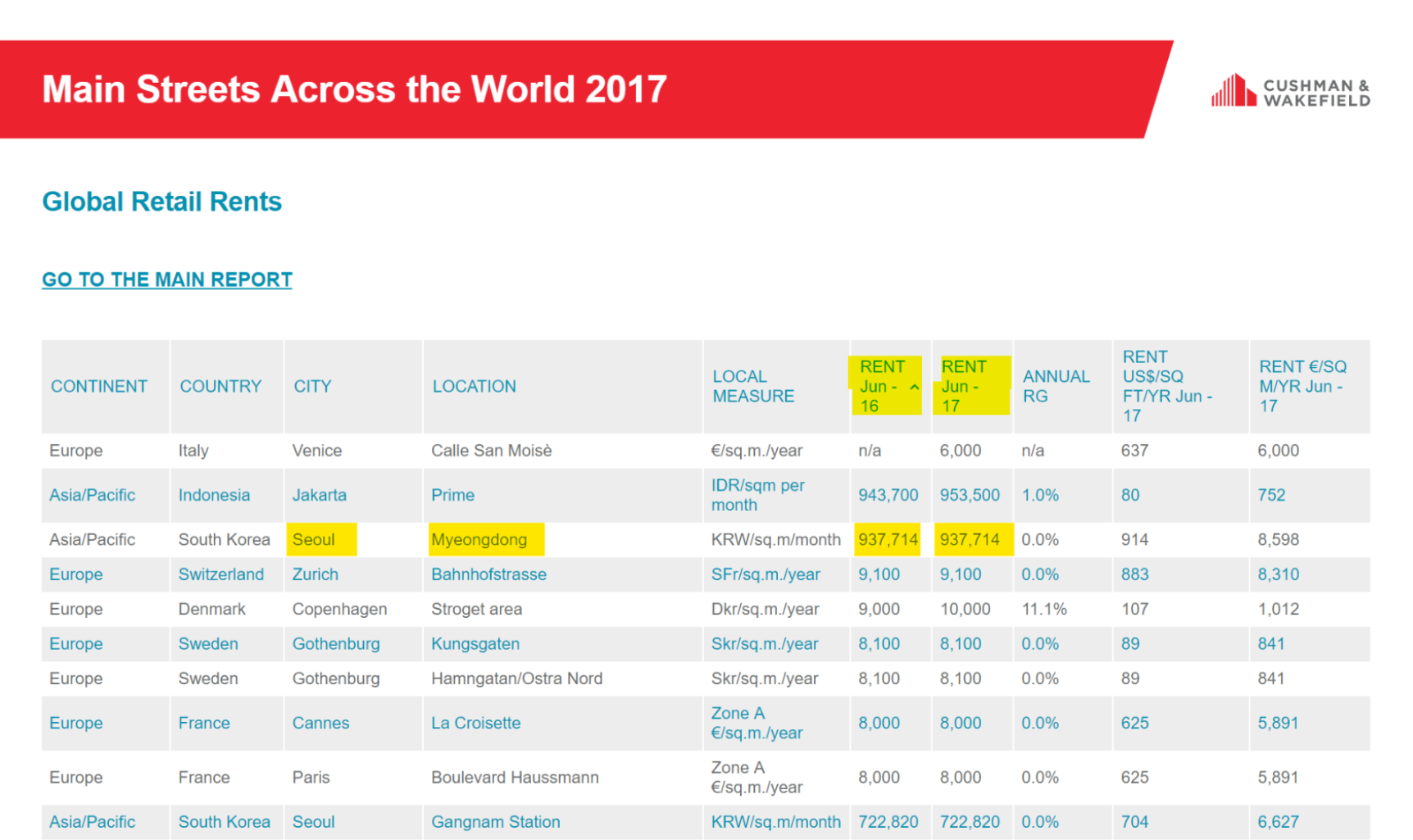Click the Zurich city cell

[315, 574]
